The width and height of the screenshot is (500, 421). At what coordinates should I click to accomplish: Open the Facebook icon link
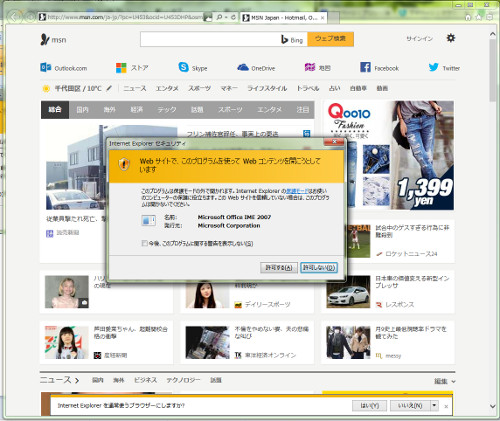tap(365, 67)
